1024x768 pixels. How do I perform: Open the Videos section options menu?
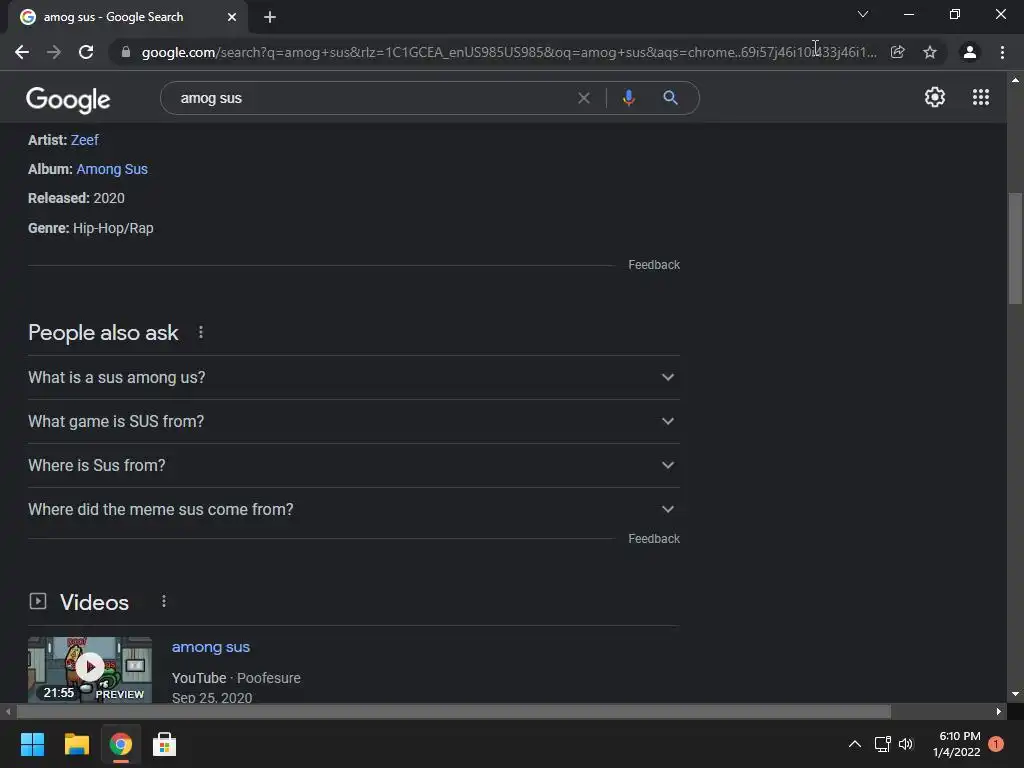pyautogui.click(x=164, y=601)
